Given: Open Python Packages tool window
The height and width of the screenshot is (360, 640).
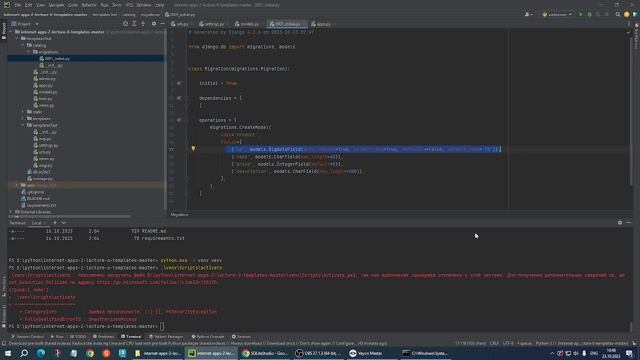Looking at the screenshot, I should [x=166, y=337].
